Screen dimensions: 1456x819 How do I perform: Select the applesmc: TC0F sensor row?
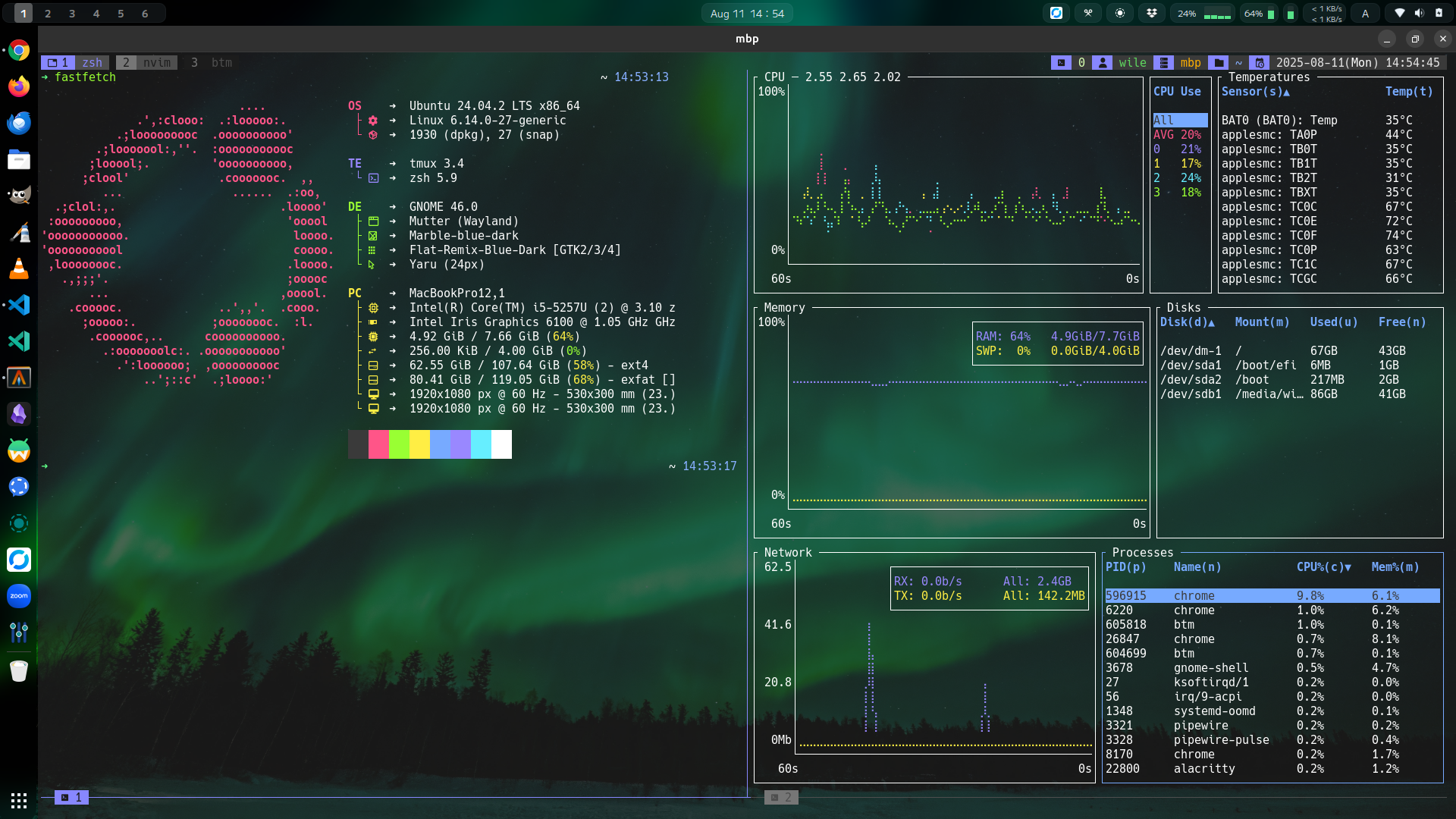1330,235
